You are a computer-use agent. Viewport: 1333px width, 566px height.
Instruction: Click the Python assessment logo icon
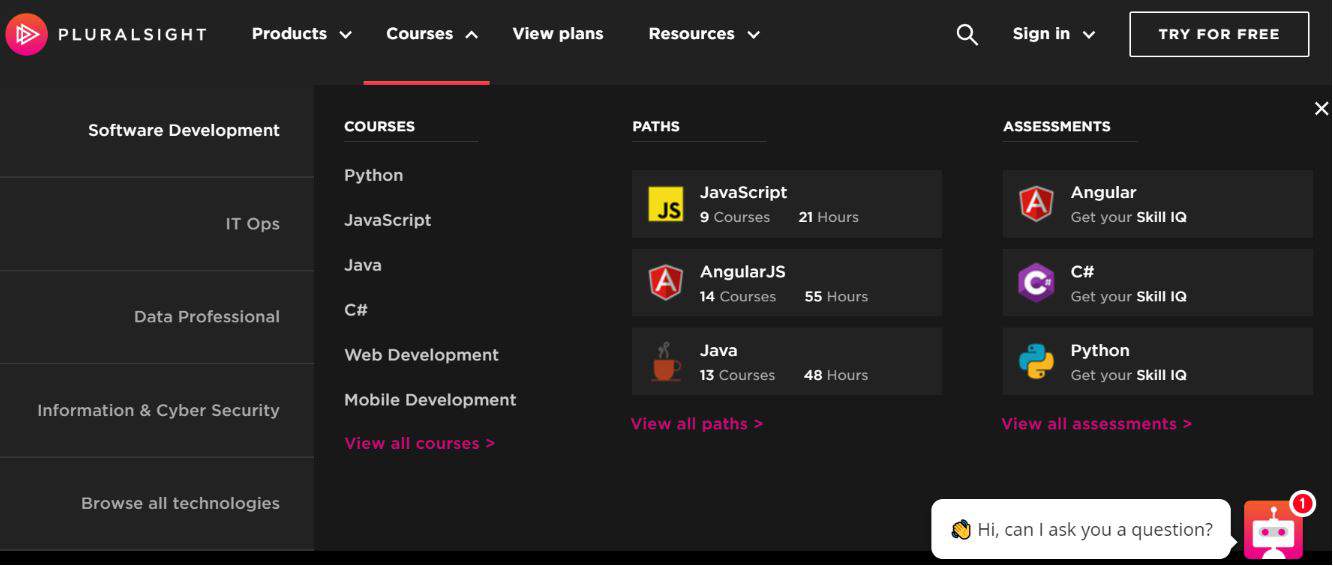tap(1036, 362)
